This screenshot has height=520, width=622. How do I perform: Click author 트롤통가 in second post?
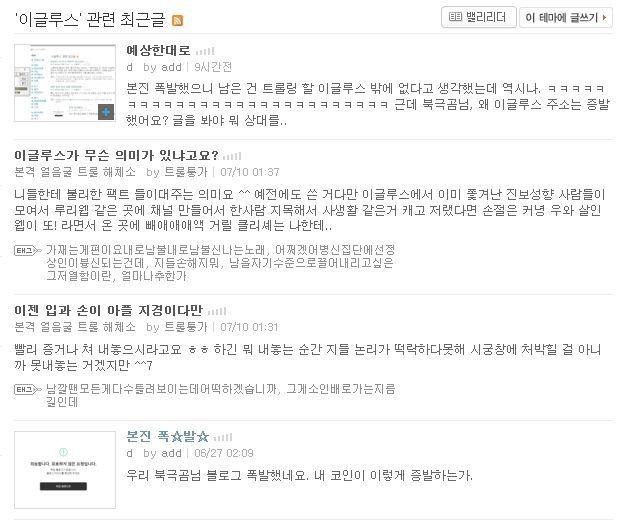[x=186, y=172]
